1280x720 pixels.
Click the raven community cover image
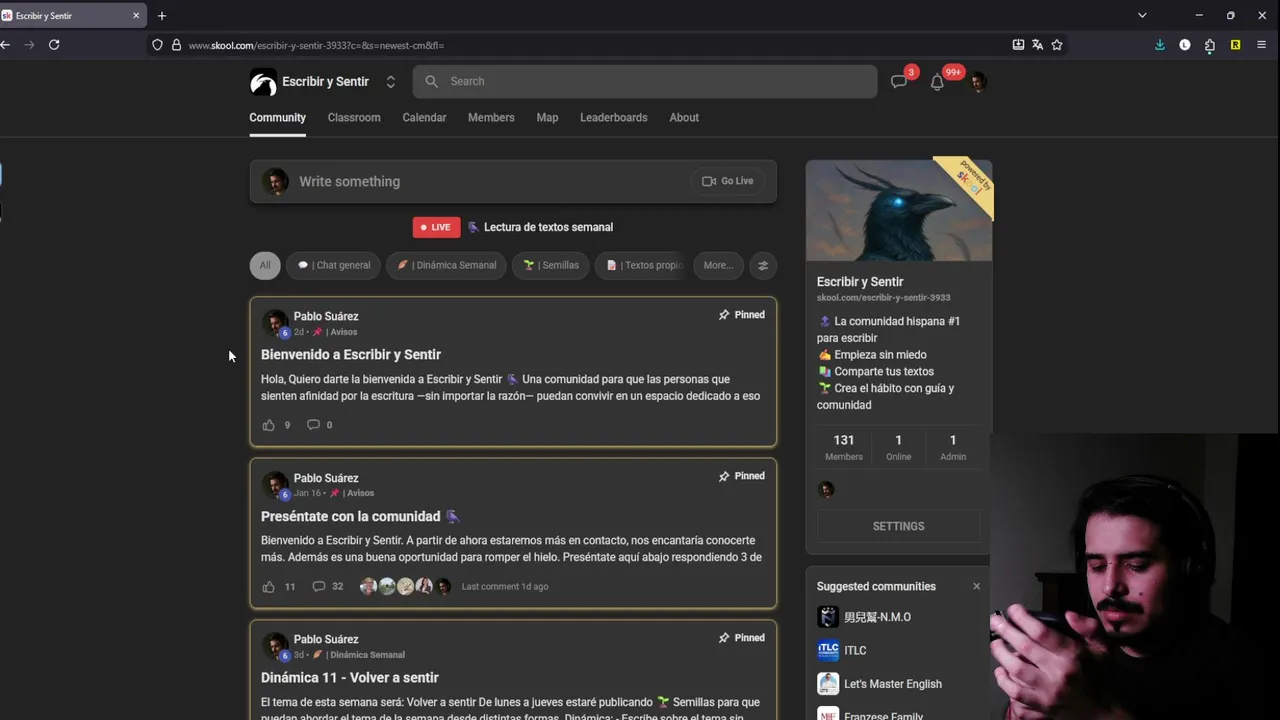point(899,211)
